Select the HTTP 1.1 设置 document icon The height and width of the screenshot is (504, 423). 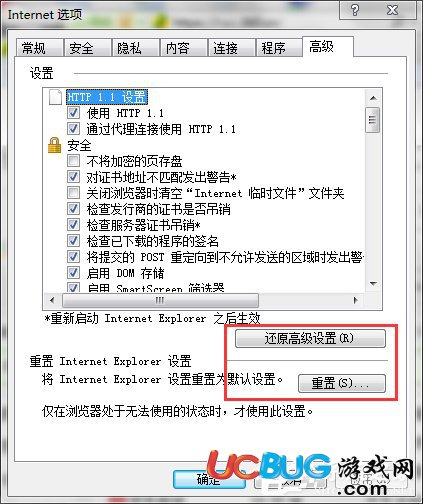coord(55,97)
